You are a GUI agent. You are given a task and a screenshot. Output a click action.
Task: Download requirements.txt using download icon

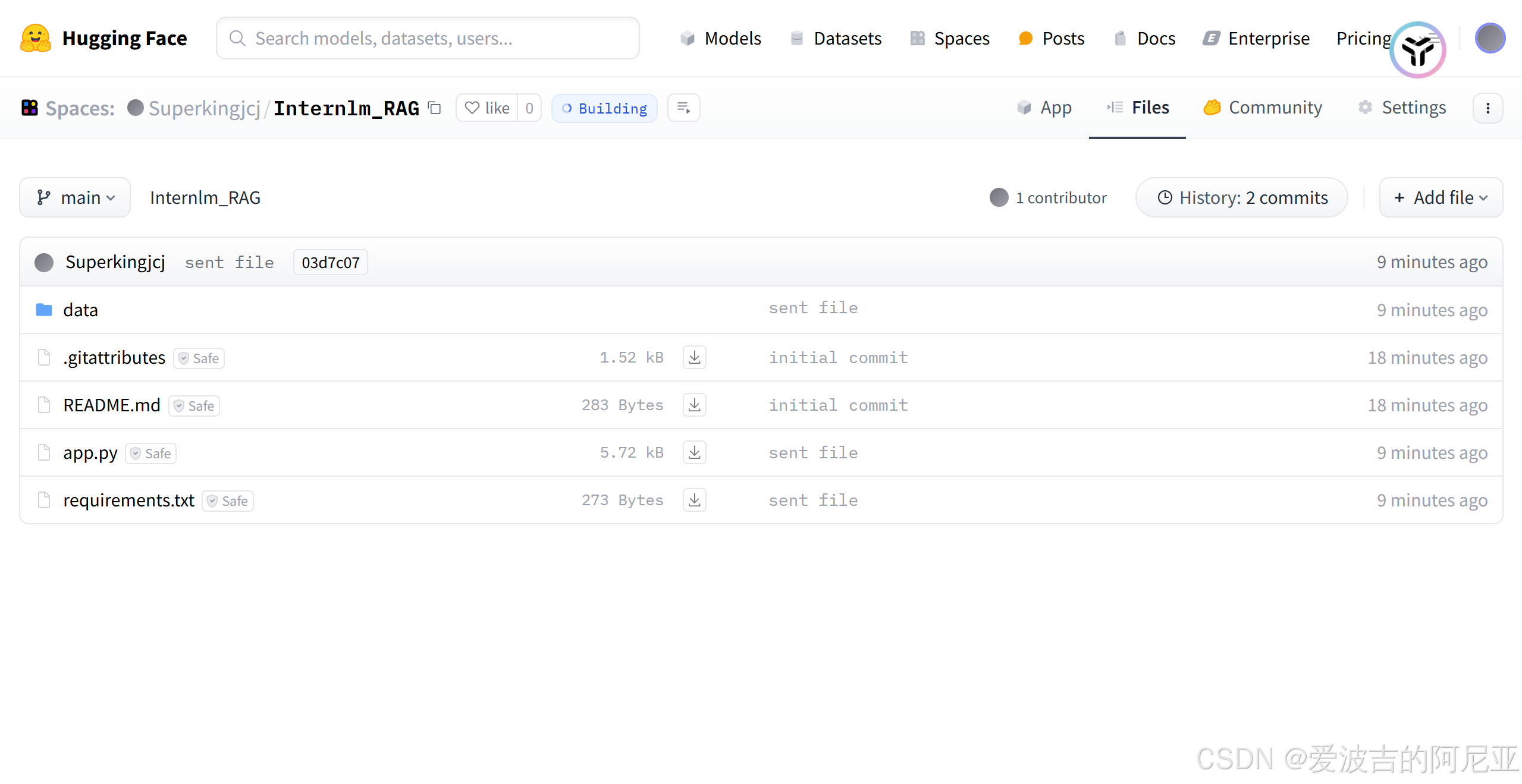[694, 500]
